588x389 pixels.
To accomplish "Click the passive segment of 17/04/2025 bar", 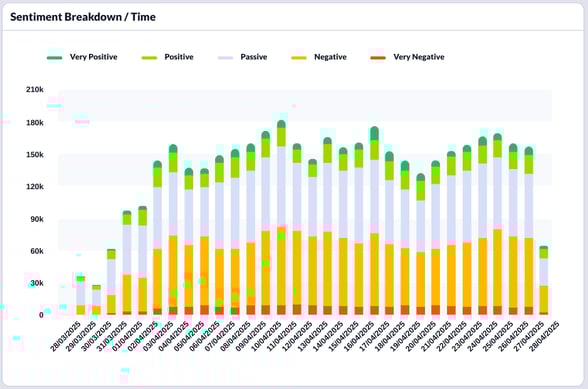I will click(x=374, y=197).
